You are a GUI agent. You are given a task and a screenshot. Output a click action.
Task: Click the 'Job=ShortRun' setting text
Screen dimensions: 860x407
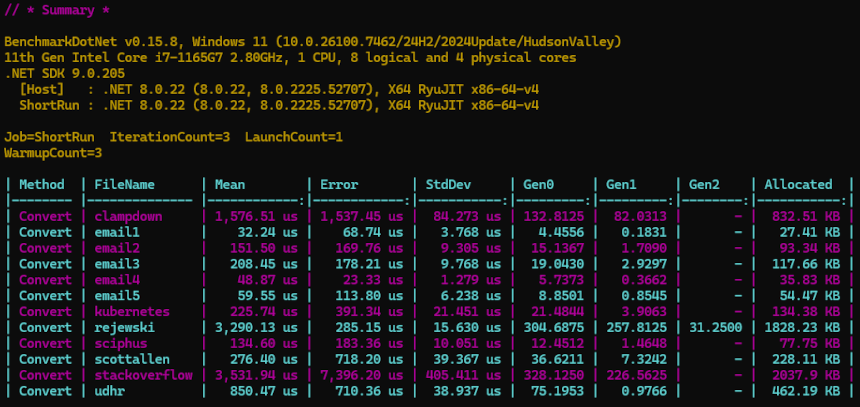[x=49, y=137]
